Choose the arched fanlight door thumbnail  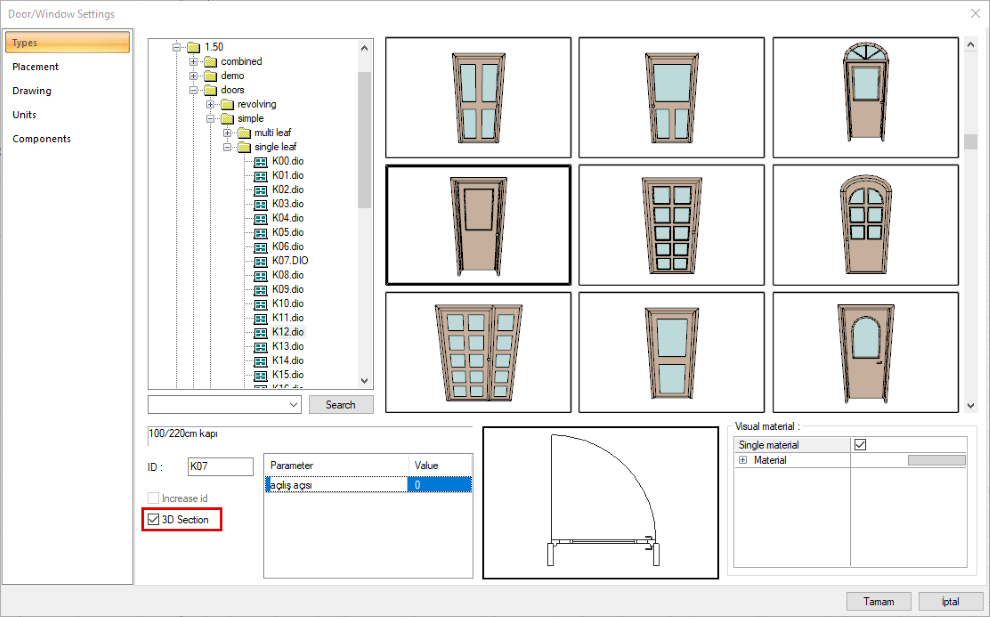point(865,97)
